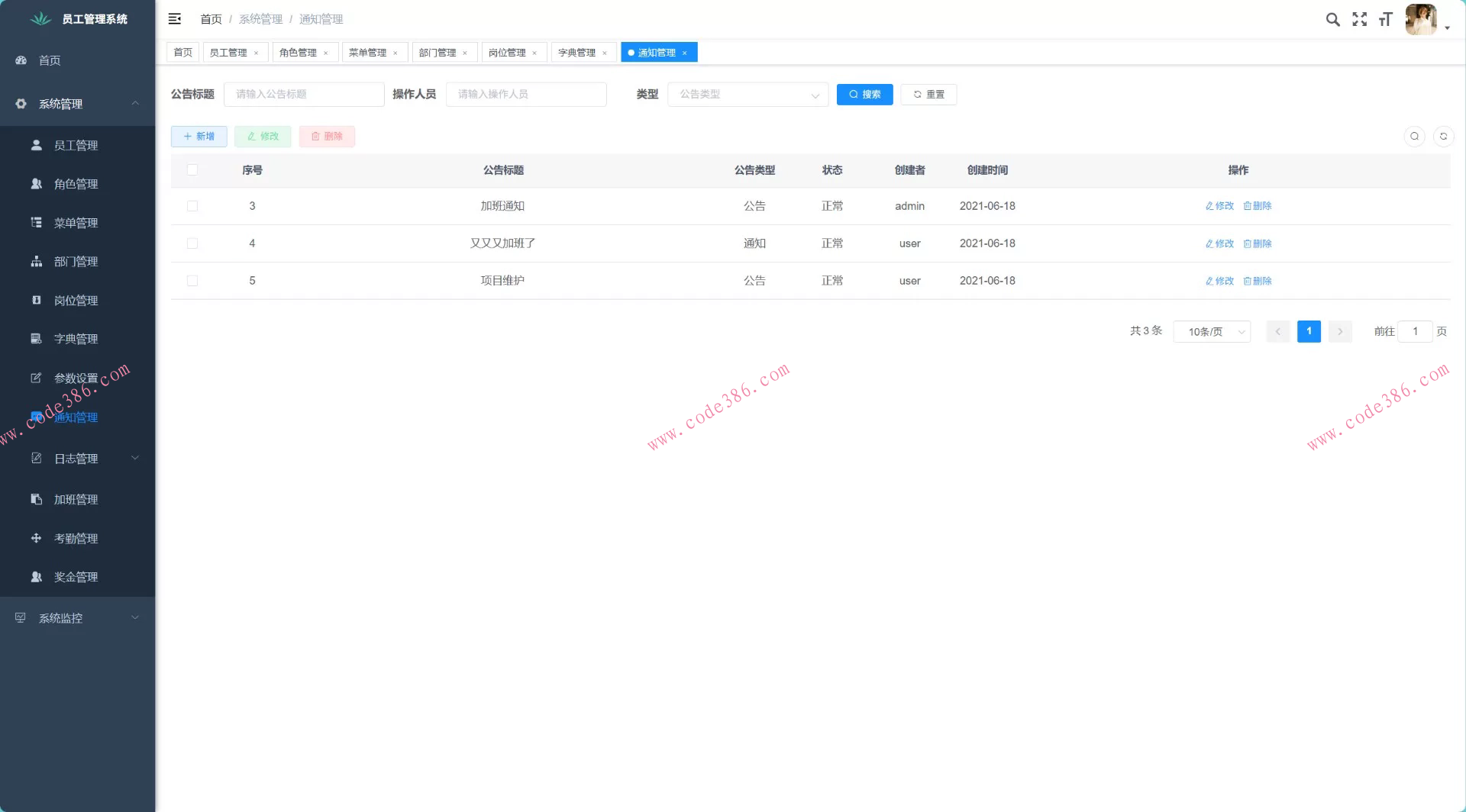1466x812 pixels.
Task: Collapse the sidebar with the hamburger icon
Action: (x=175, y=19)
